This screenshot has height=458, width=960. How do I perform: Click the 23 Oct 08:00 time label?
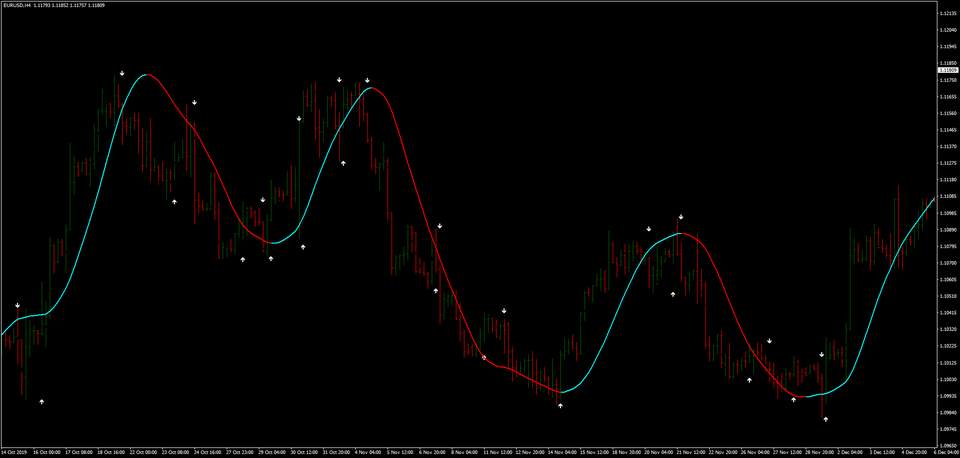(x=176, y=452)
